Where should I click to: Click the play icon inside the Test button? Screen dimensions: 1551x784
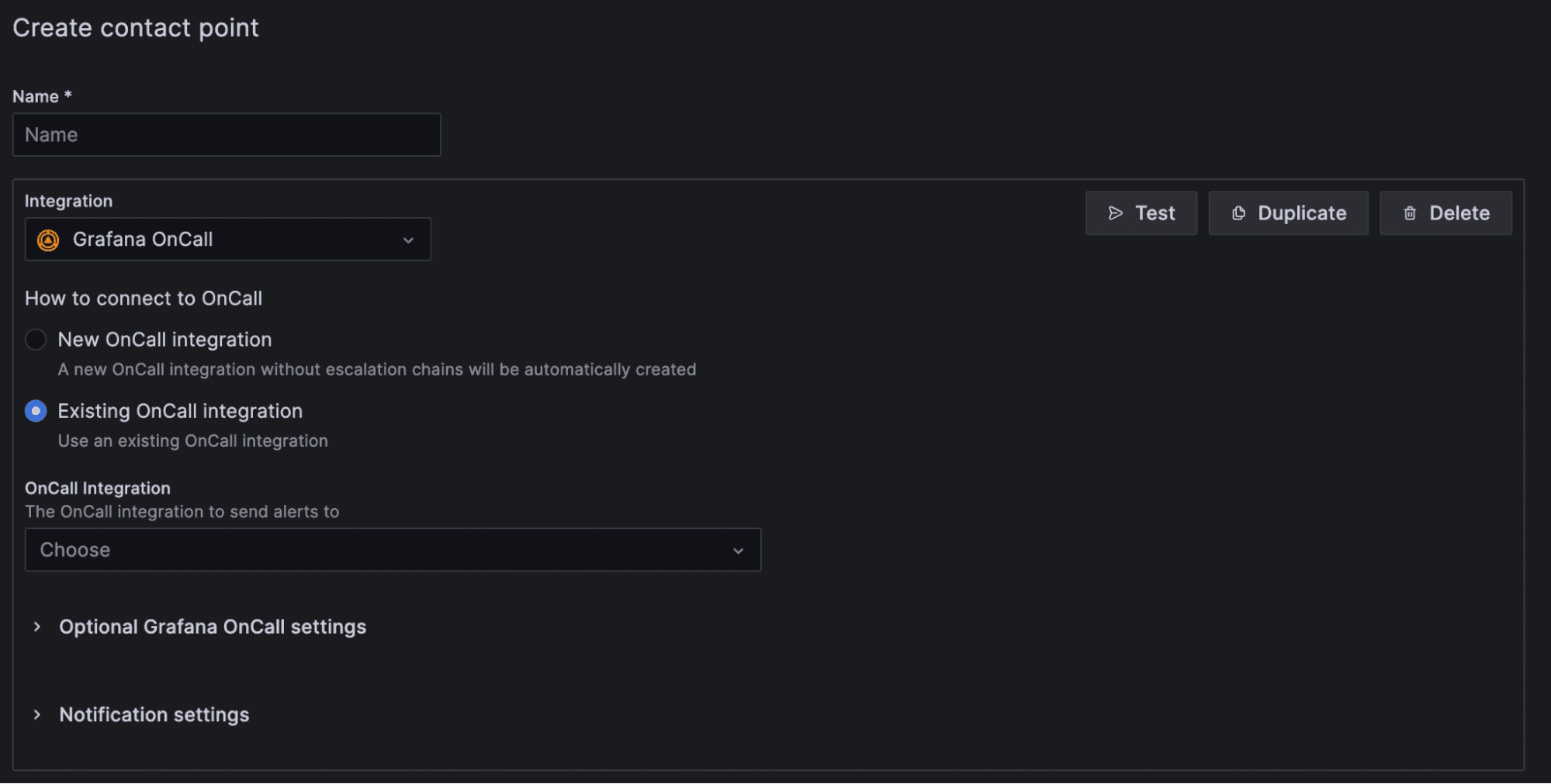click(x=1114, y=212)
